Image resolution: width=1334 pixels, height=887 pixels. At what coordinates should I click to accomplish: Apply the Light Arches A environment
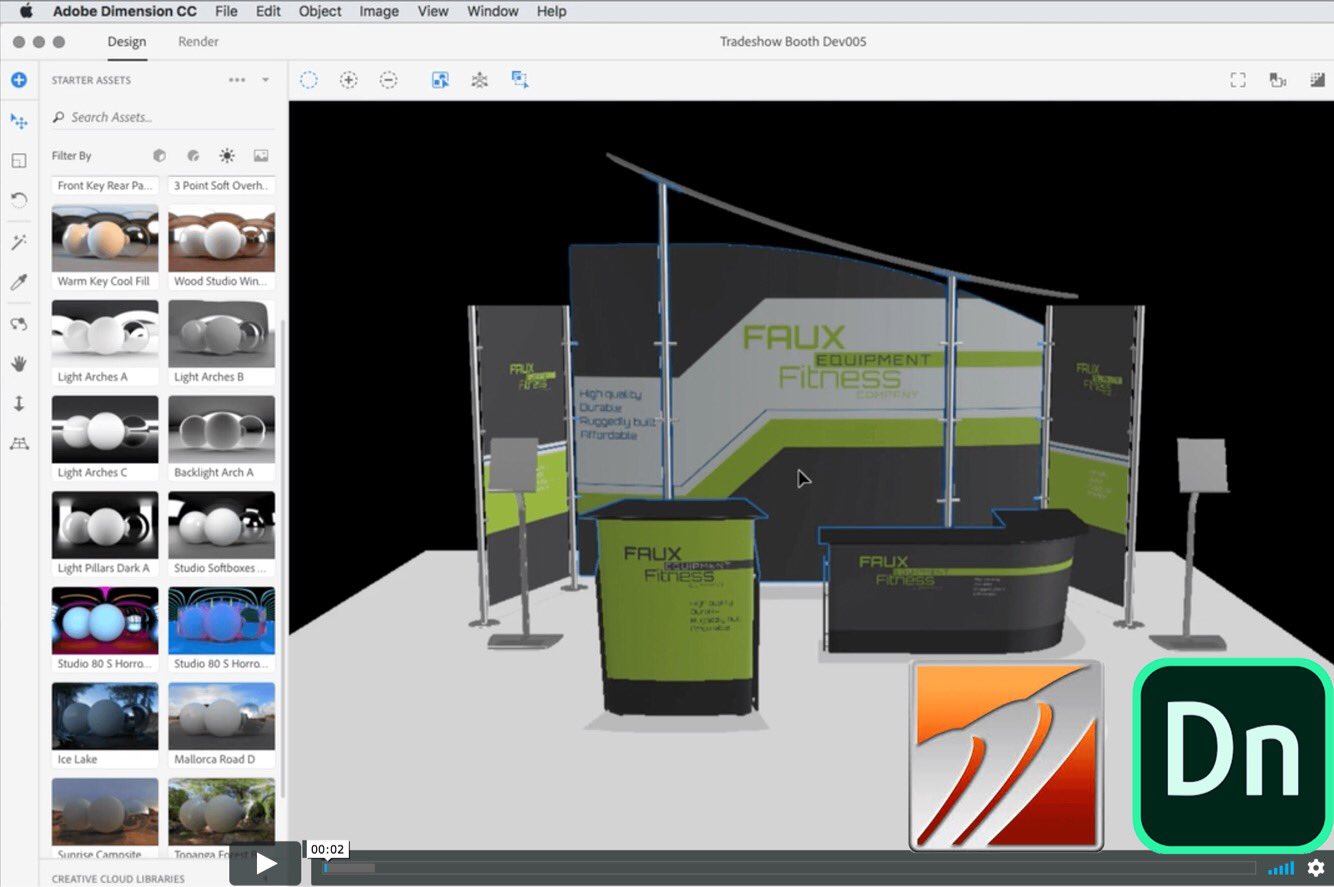pyautogui.click(x=105, y=343)
